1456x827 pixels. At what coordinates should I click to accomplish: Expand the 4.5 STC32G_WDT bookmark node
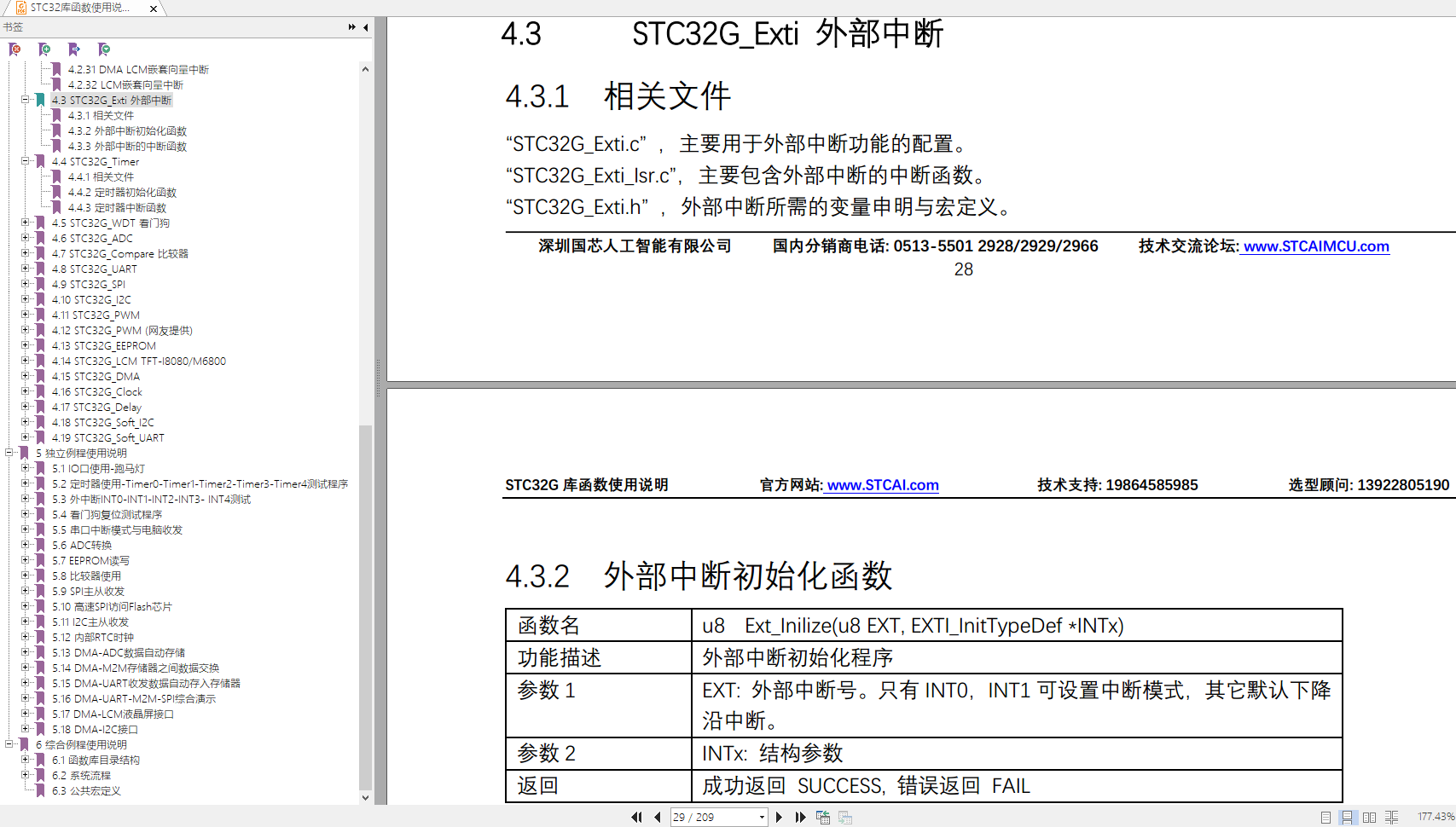tap(25, 223)
